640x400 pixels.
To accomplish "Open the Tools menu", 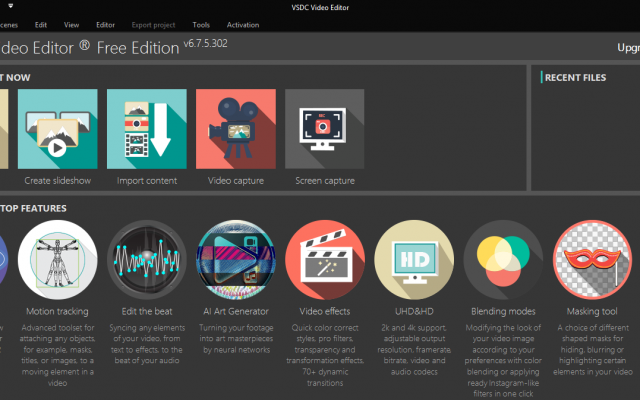I will [x=201, y=25].
